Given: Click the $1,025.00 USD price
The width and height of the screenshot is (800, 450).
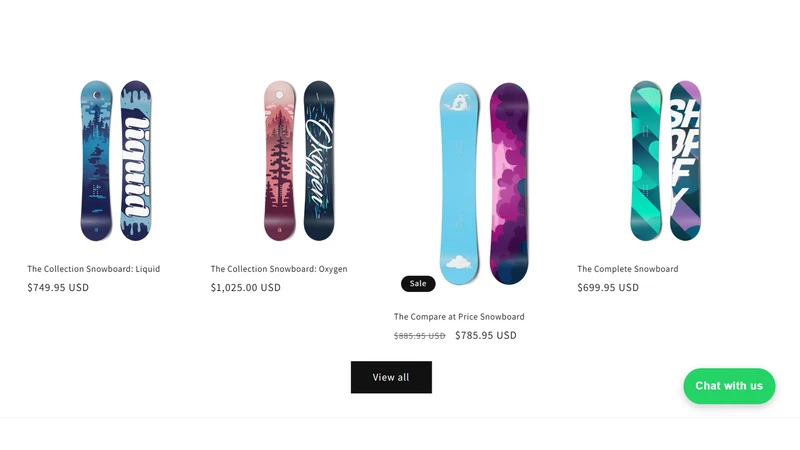Looking at the screenshot, I should 246,287.
